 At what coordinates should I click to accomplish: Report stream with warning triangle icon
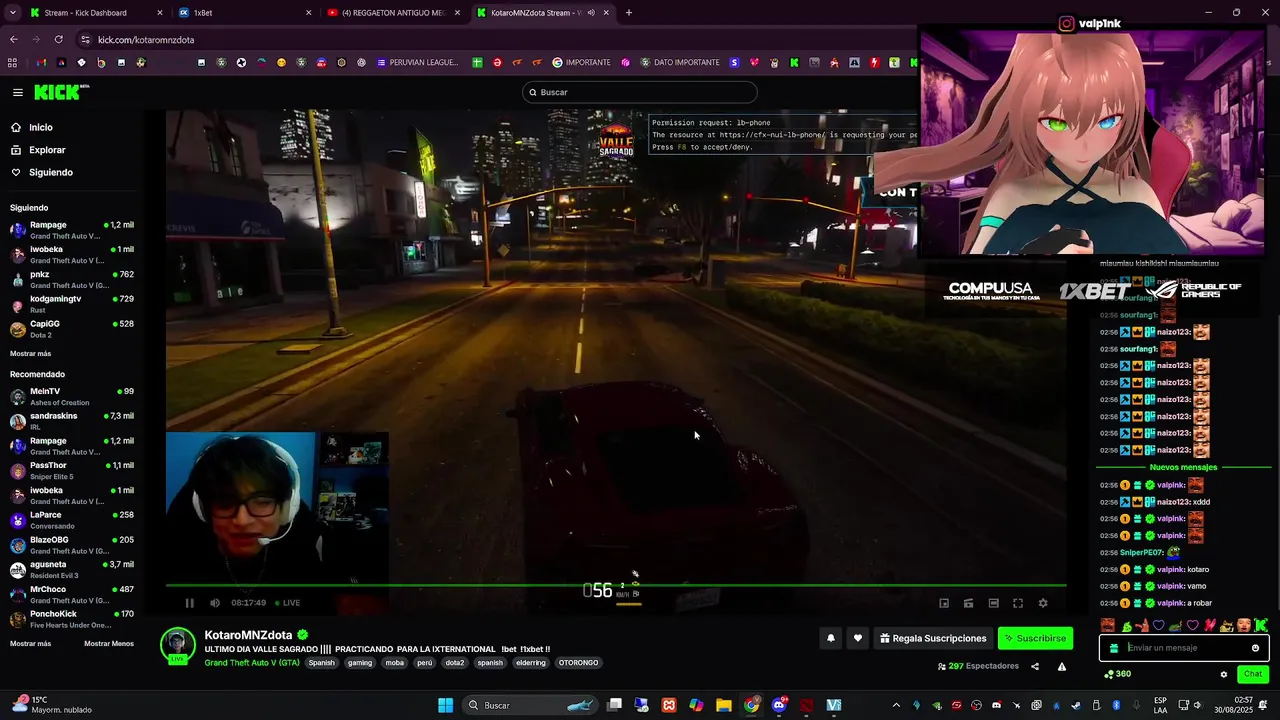(1062, 666)
